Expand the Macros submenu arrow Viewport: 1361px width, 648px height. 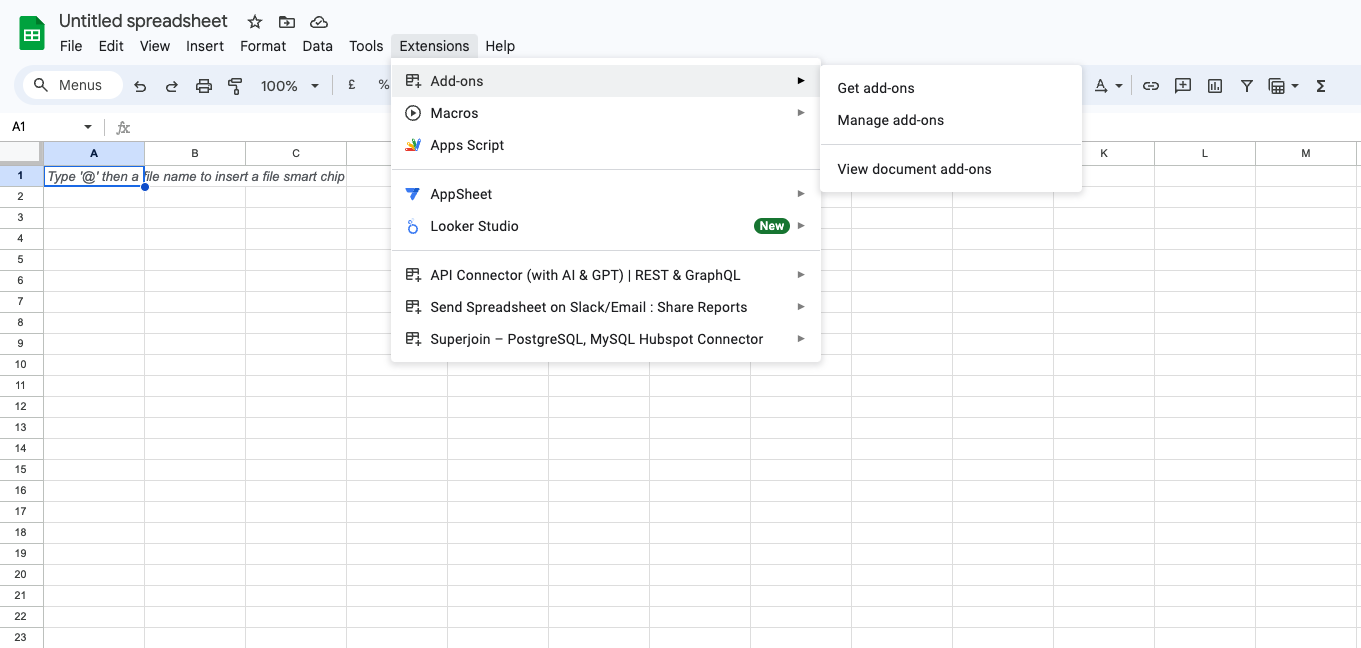[801, 113]
